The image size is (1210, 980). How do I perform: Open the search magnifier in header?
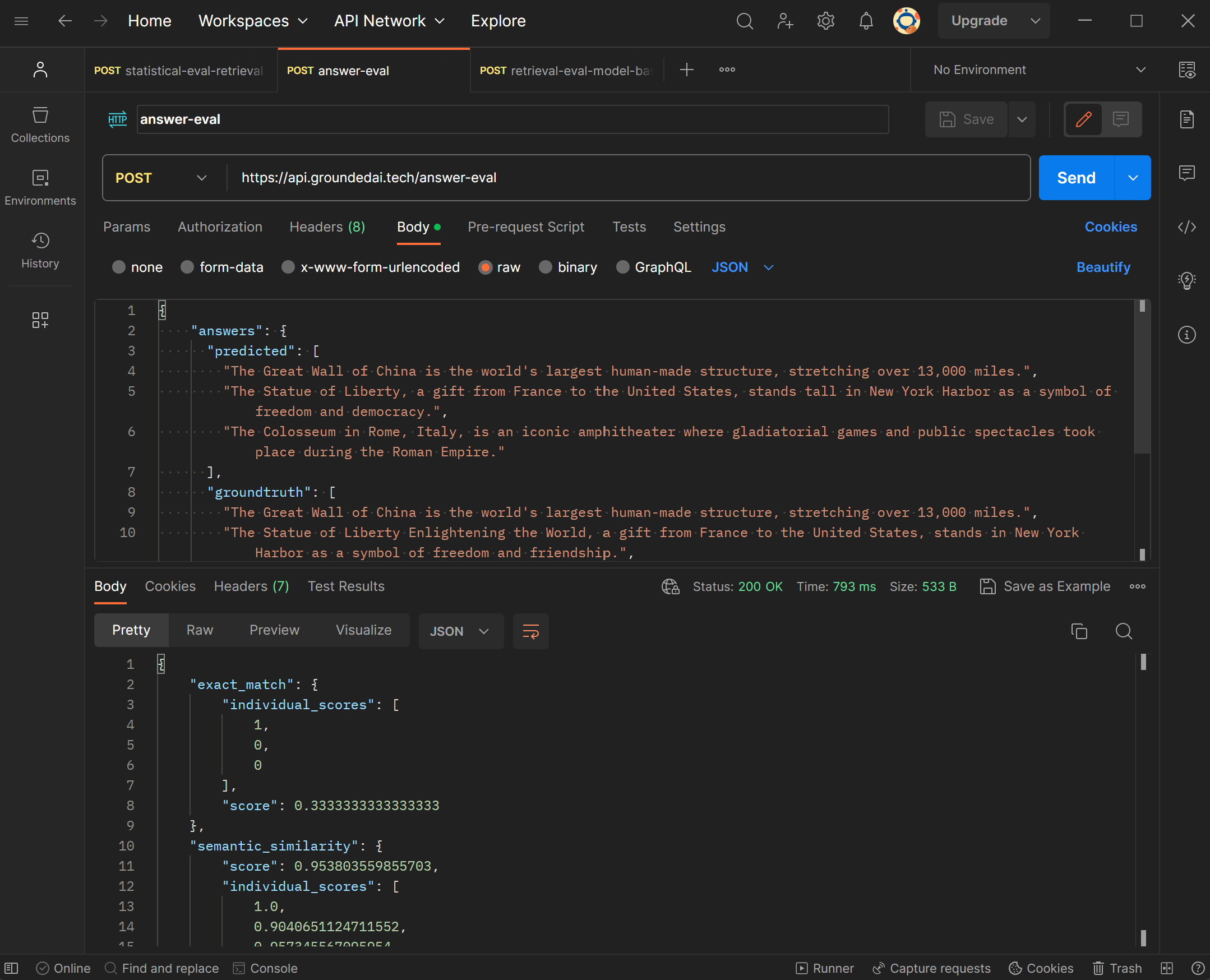click(x=745, y=21)
